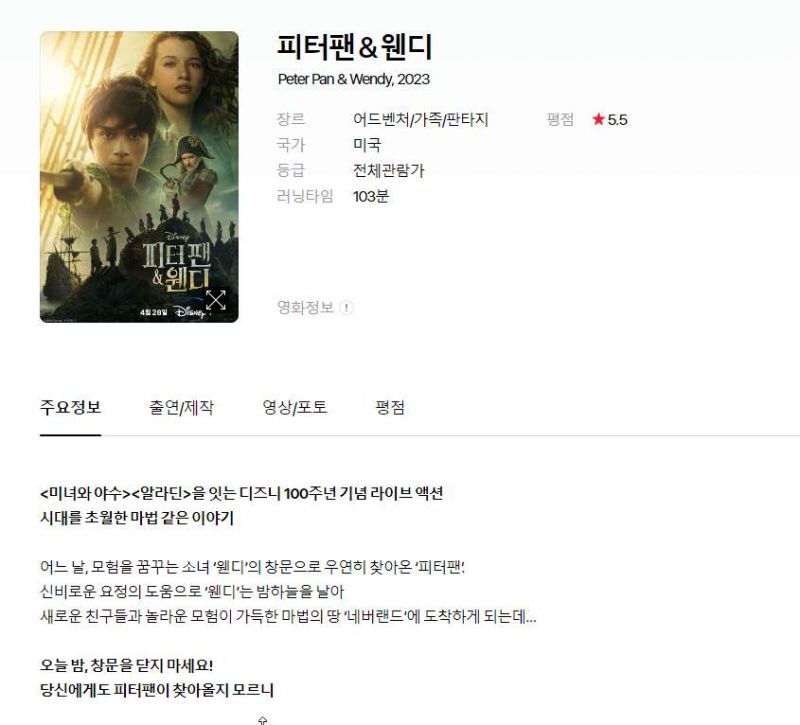The image size is (800, 725).
Task: Click the country value 미국
Action: point(367,145)
